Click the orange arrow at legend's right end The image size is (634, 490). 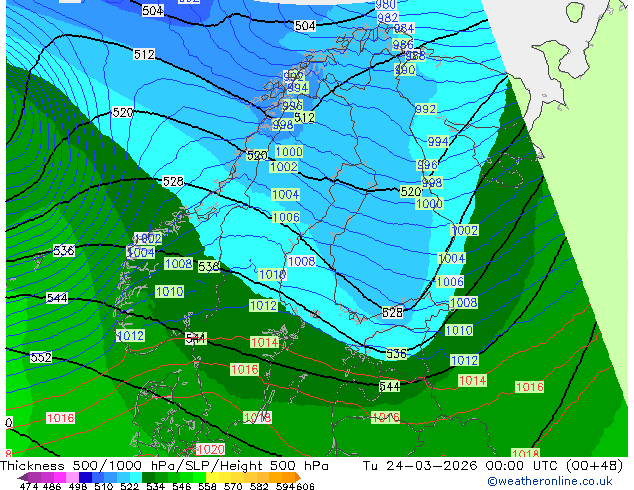coord(298,477)
